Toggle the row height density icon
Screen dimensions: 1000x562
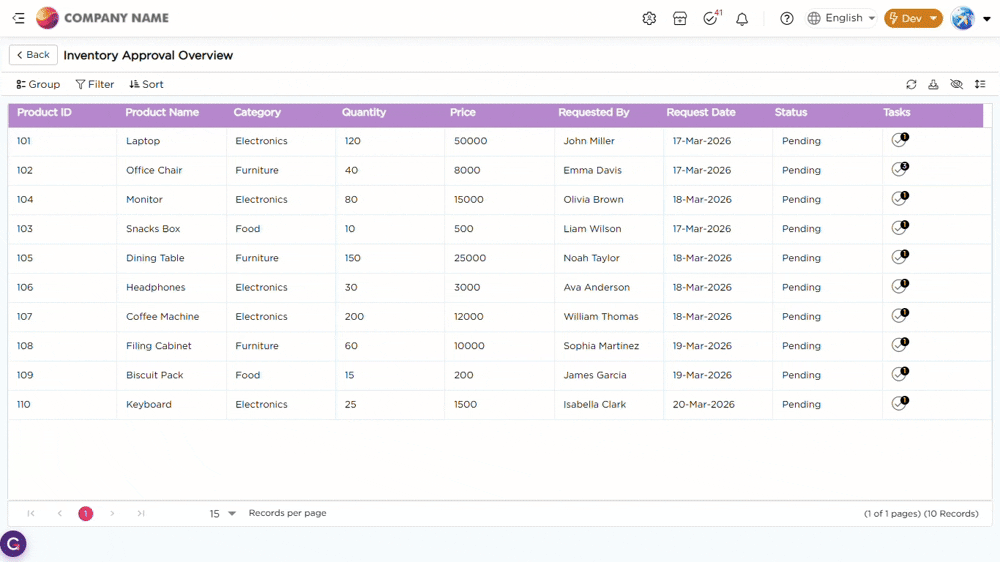tap(980, 85)
